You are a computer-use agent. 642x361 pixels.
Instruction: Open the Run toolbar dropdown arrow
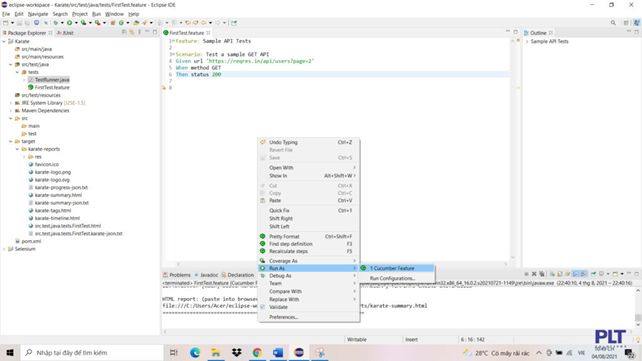76,23
